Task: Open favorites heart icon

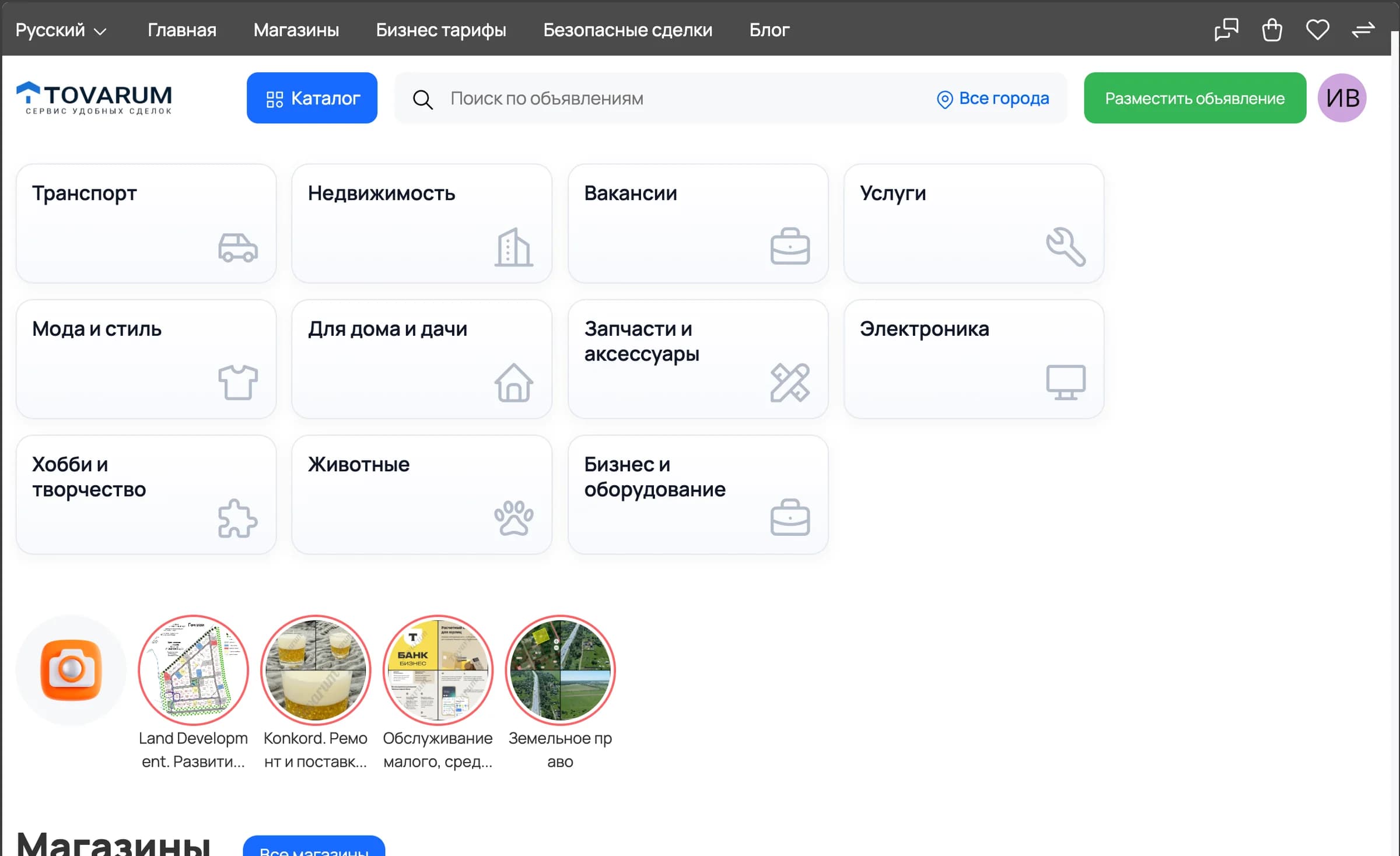Action: (x=1317, y=30)
